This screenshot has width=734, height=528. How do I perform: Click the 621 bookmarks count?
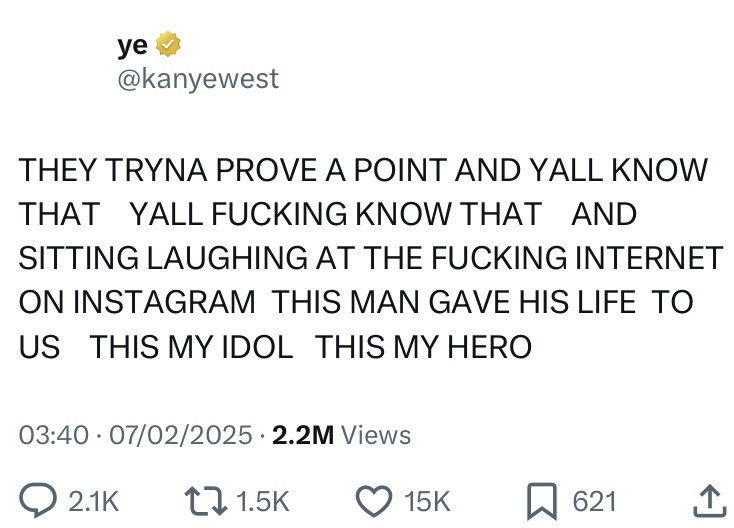coord(594,500)
